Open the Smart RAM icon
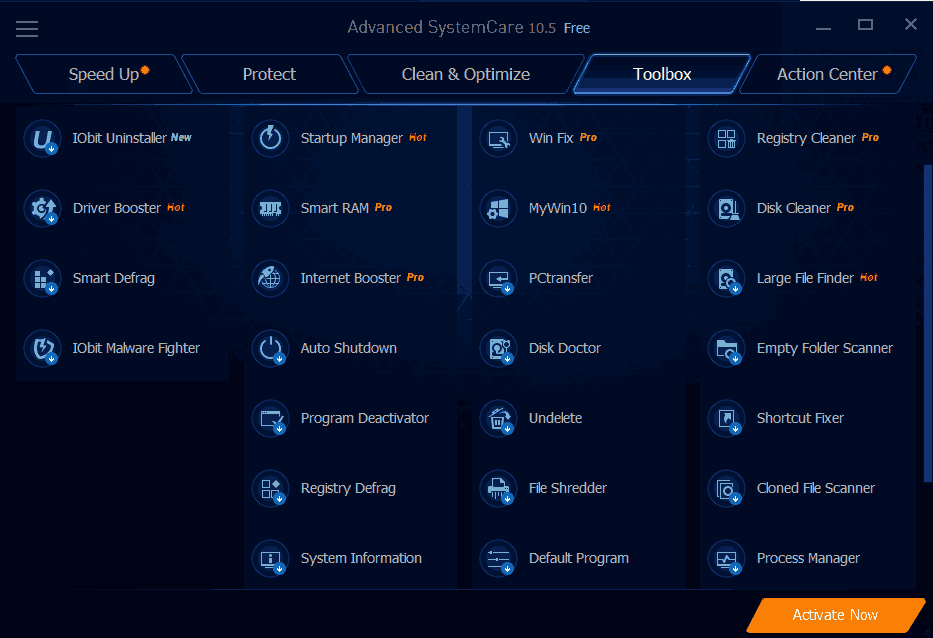 (271, 208)
